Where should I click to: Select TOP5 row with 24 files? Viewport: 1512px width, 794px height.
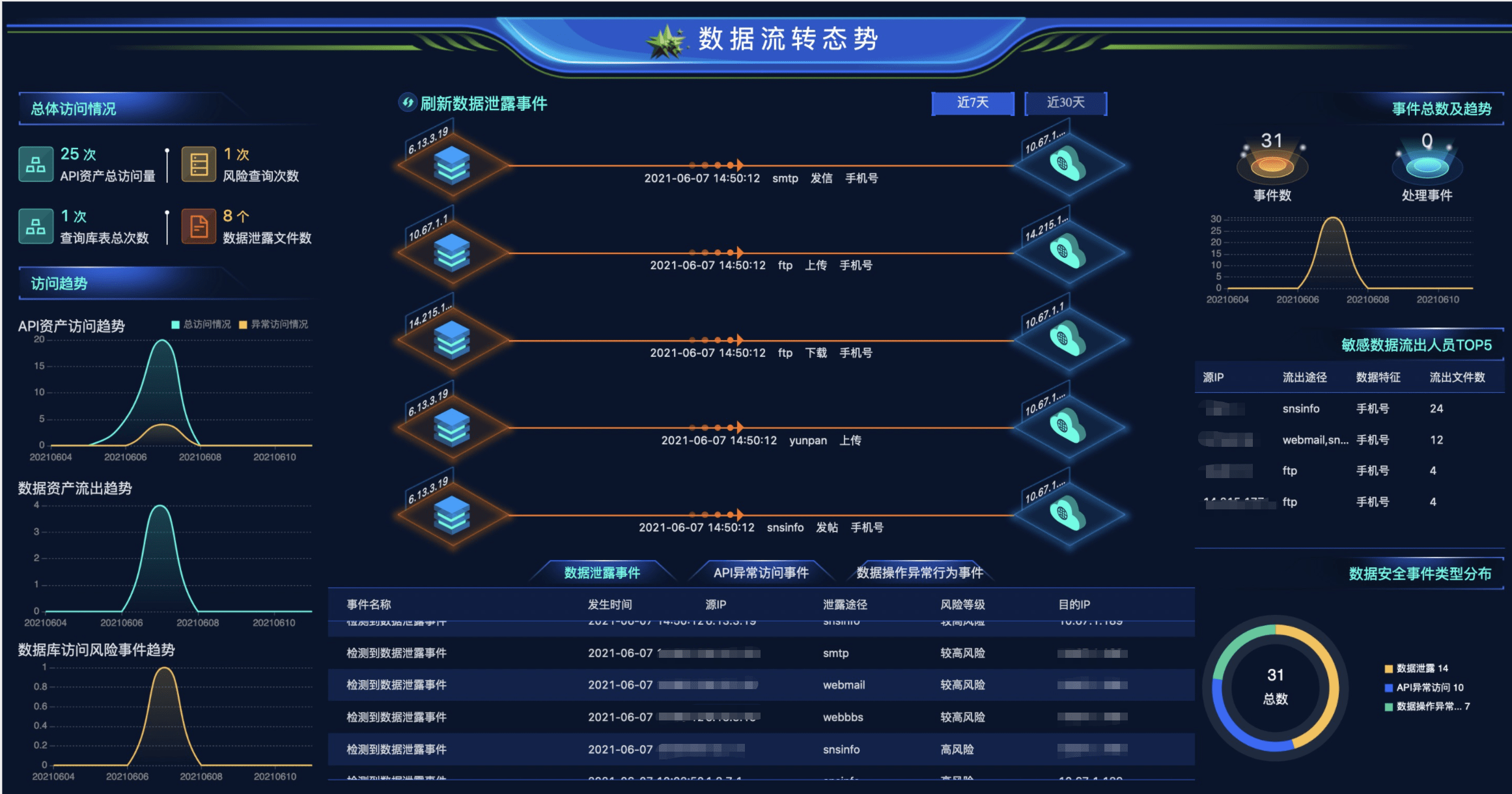coord(1349,409)
